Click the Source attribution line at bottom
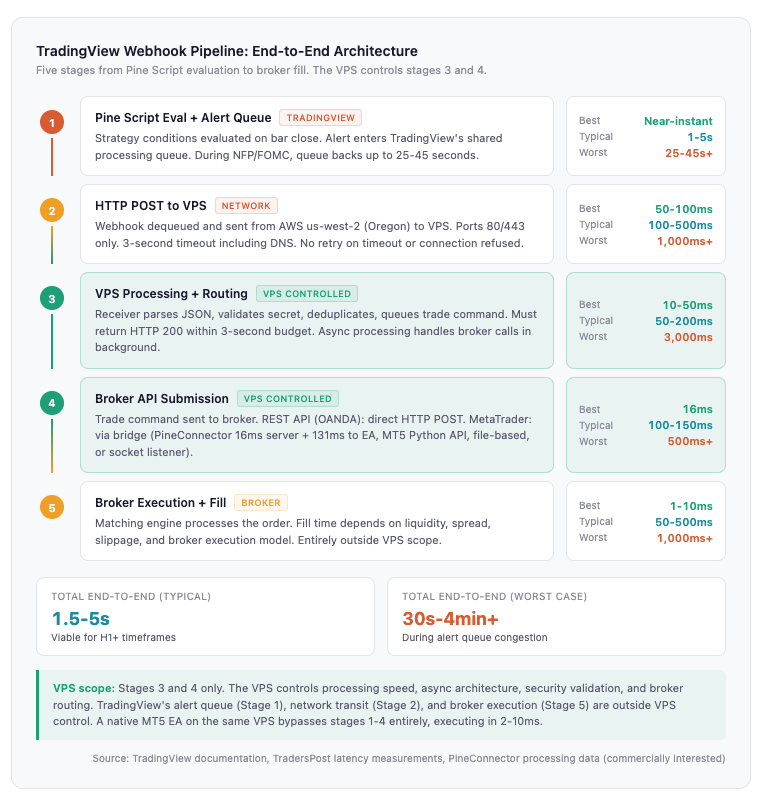Image resolution: width=763 pixels, height=801 pixels. (408, 759)
